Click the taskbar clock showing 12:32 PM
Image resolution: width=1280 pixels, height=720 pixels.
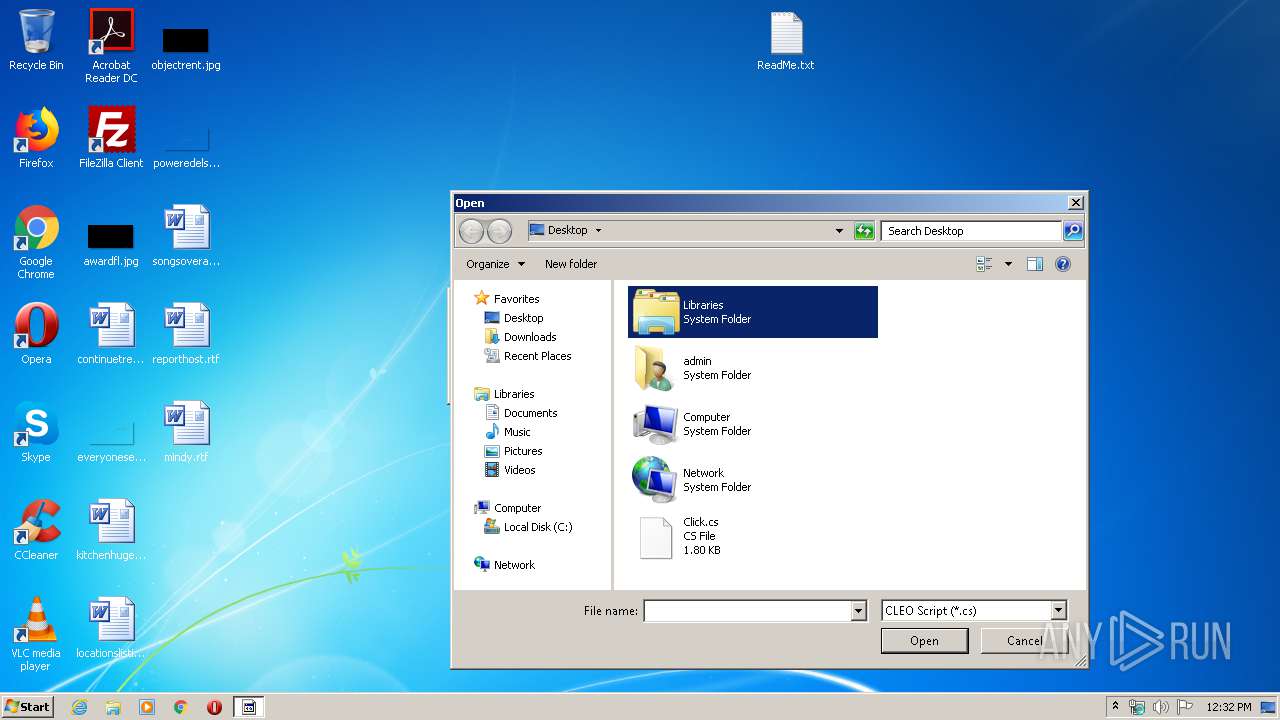click(x=1228, y=707)
